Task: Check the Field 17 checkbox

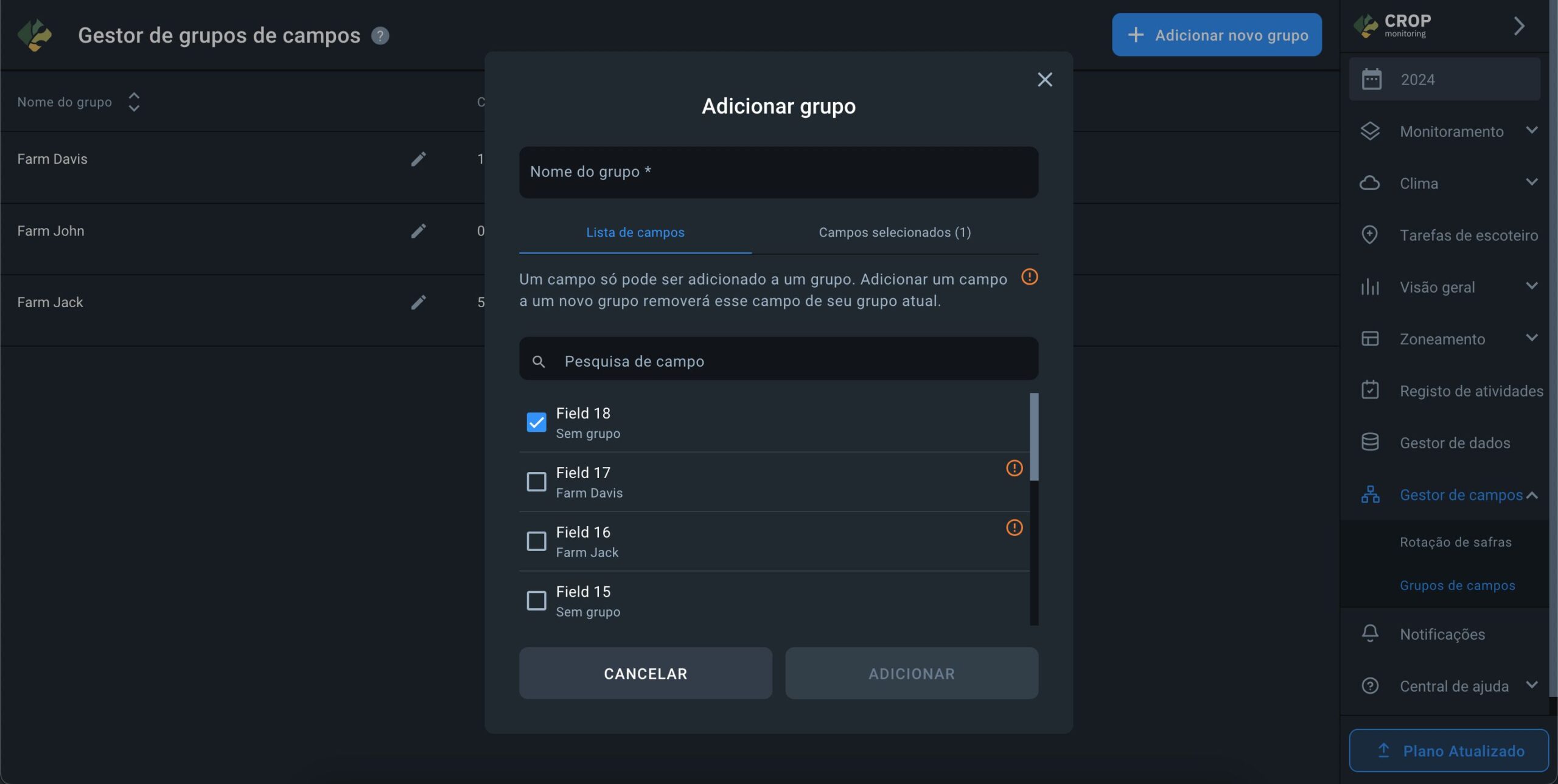Action: click(536, 482)
